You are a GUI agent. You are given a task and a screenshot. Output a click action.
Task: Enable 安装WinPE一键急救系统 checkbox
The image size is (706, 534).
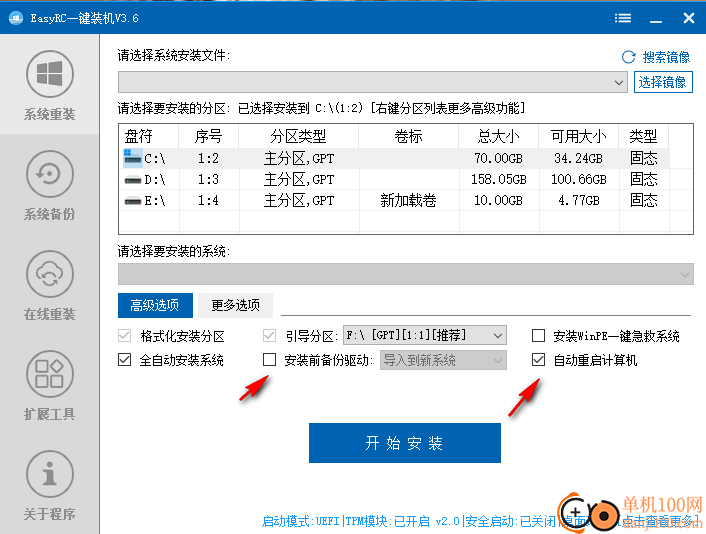click(538, 335)
